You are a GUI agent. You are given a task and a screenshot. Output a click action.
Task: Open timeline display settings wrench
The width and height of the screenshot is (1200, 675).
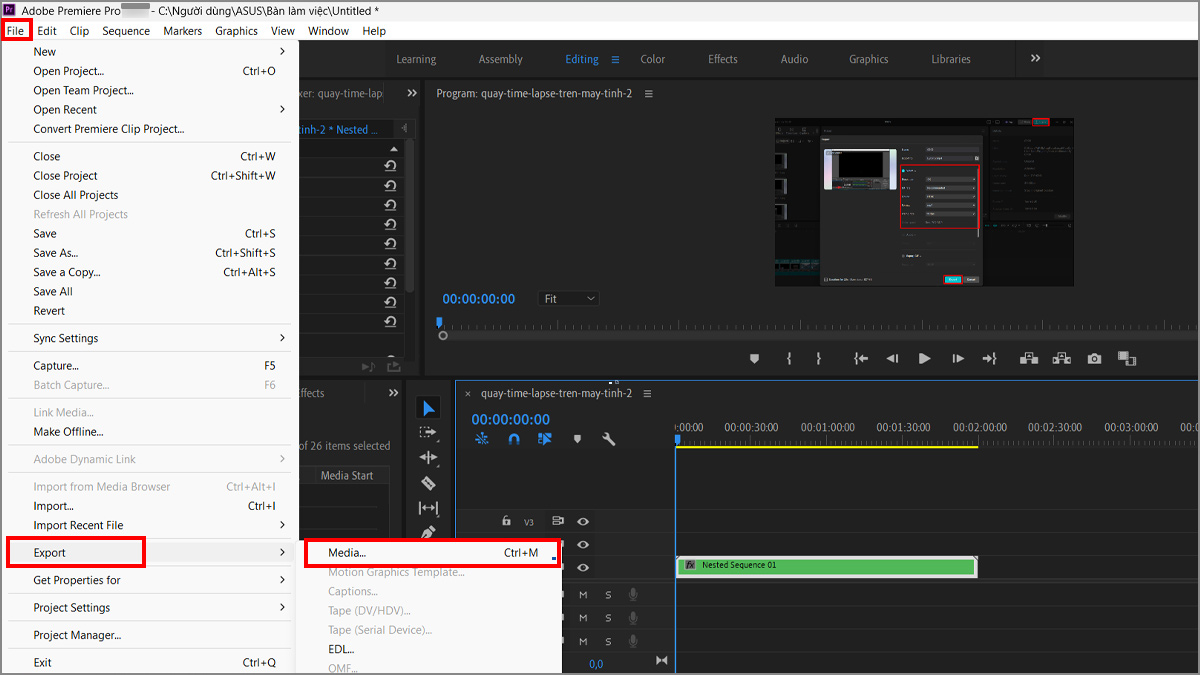click(608, 438)
